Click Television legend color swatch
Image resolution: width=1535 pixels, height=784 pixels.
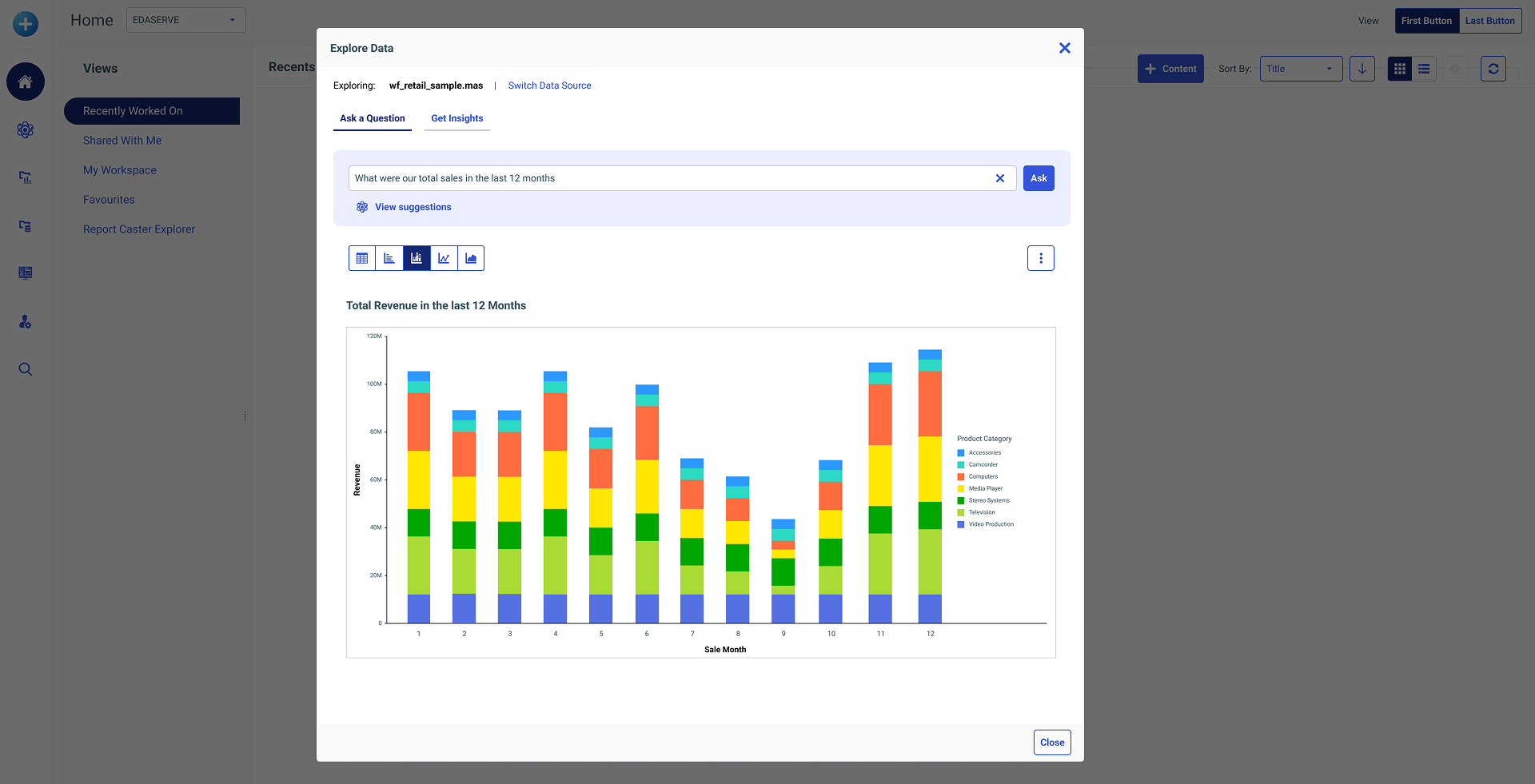pos(961,512)
